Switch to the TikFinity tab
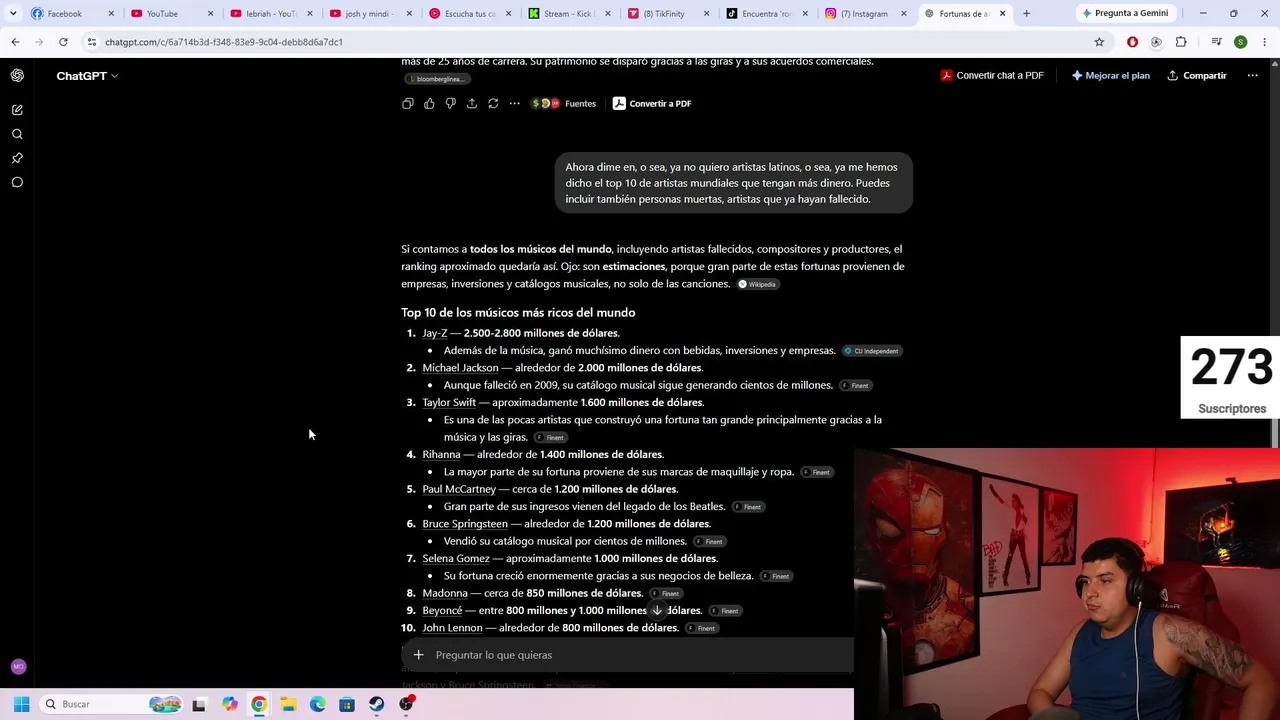The width and height of the screenshot is (1280, 720). pyautogui.click(x=668, y=14)
